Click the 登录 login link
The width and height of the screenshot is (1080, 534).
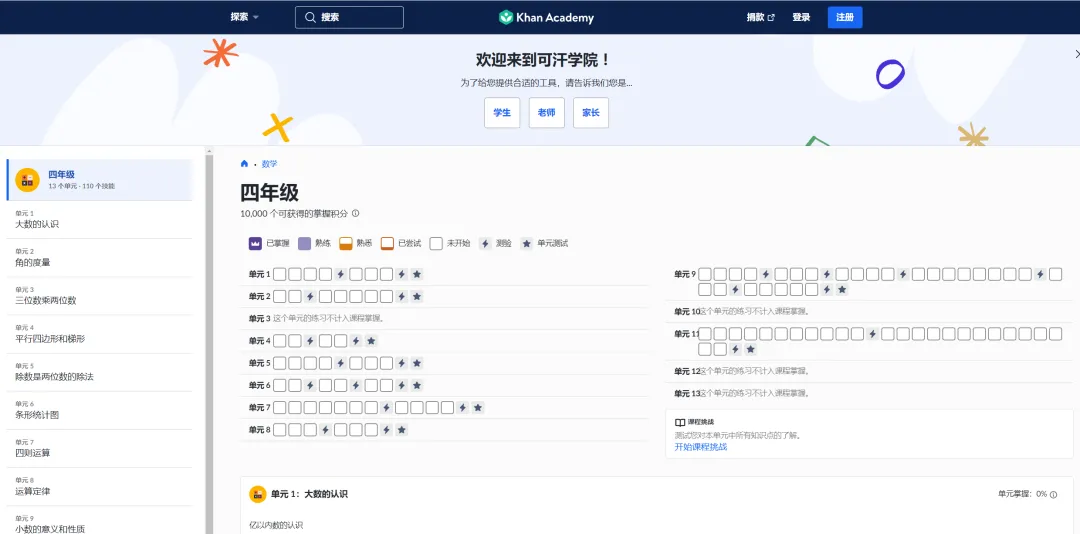coord(801,17)
